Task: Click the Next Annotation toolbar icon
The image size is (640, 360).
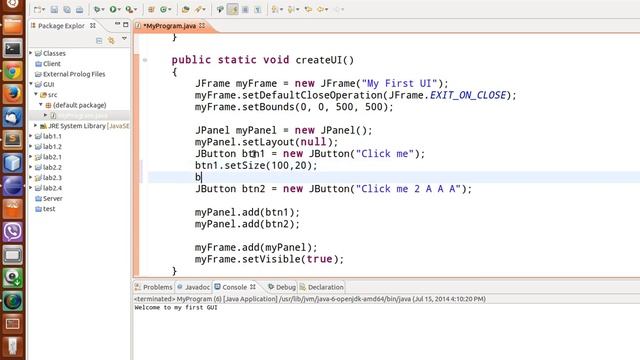Action: pyautogui.click(x=276, y=9)
